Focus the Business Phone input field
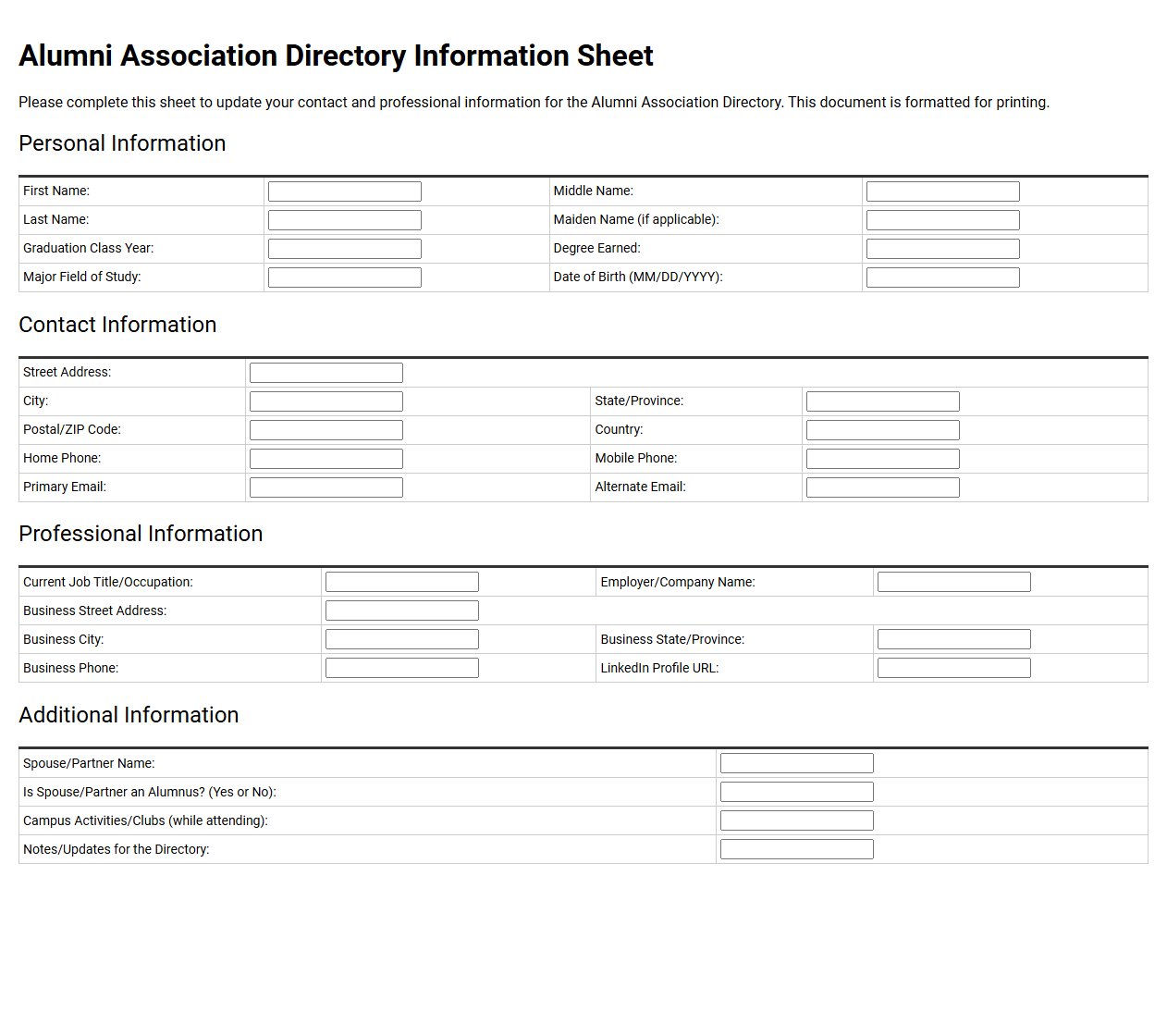 pos(402,668)
